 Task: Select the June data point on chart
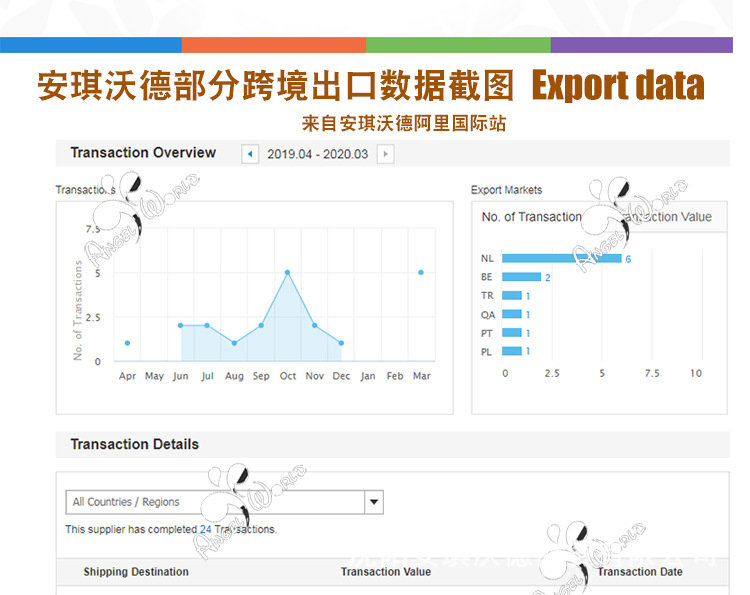click(x=180, y=325)
